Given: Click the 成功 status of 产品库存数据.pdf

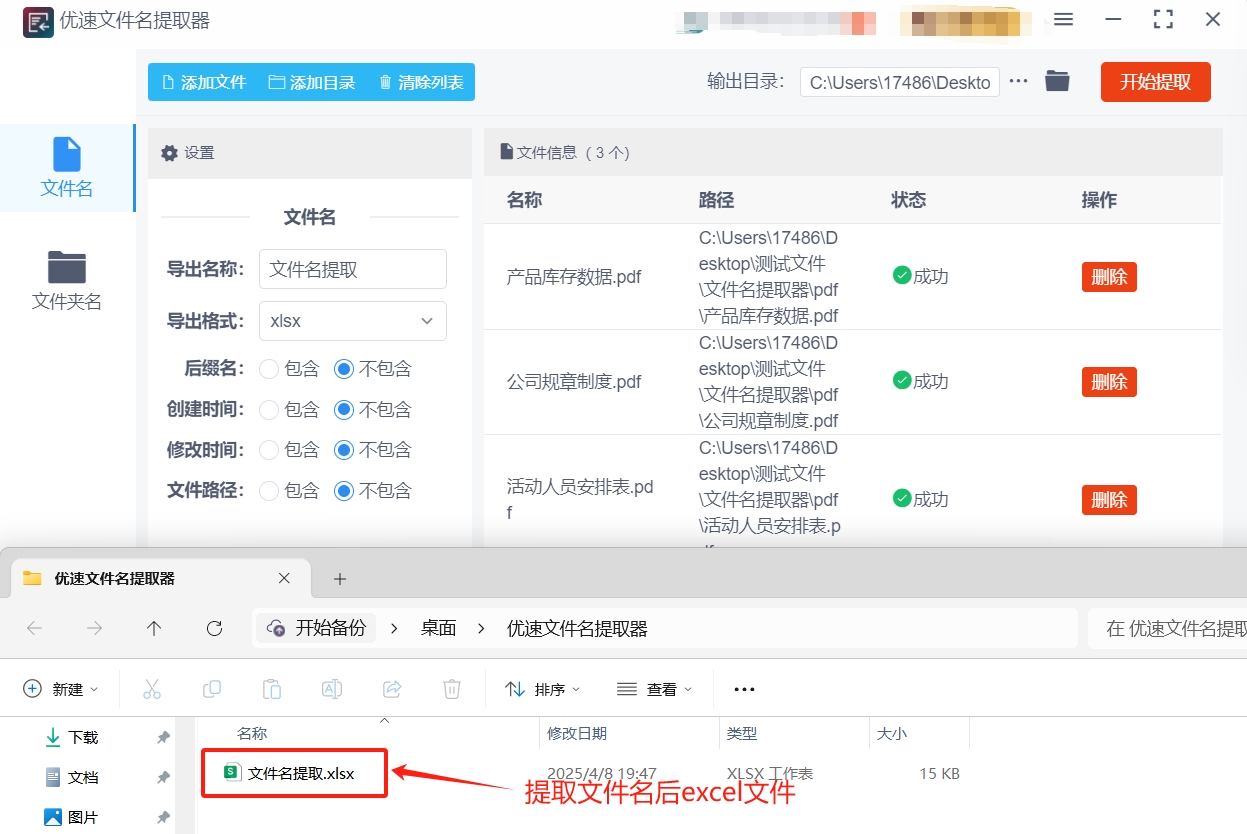Looking at the screenshot, I should pyautogui.click(x=920, y=276).
